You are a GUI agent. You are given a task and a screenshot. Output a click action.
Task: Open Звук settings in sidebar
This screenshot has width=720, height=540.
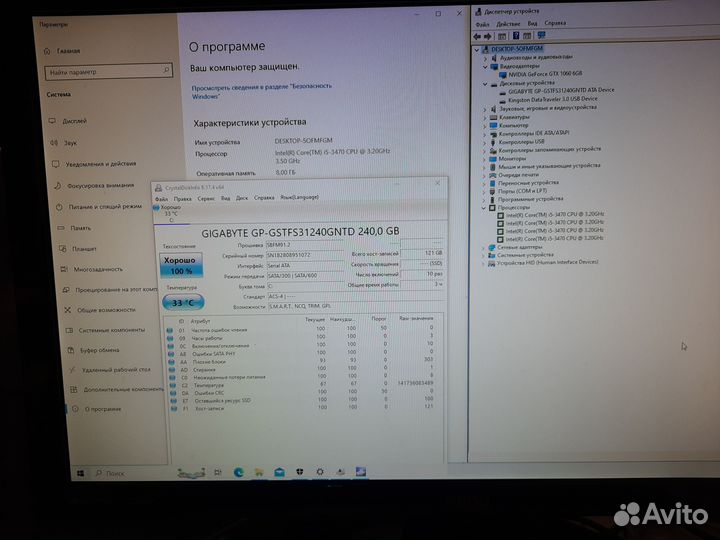click(x=63, y=143)
